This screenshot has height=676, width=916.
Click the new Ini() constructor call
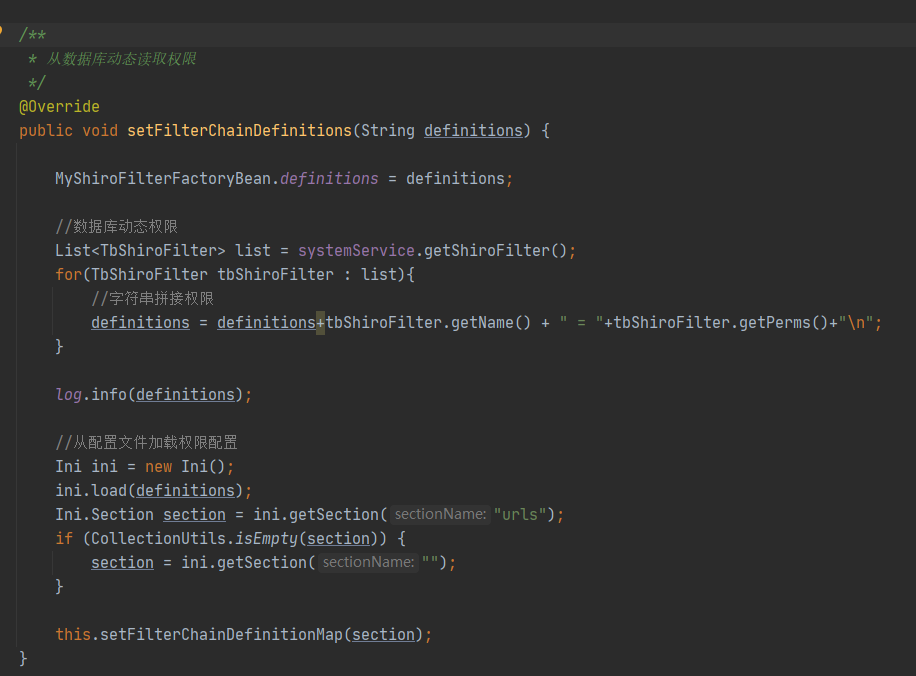click(185, 467)
